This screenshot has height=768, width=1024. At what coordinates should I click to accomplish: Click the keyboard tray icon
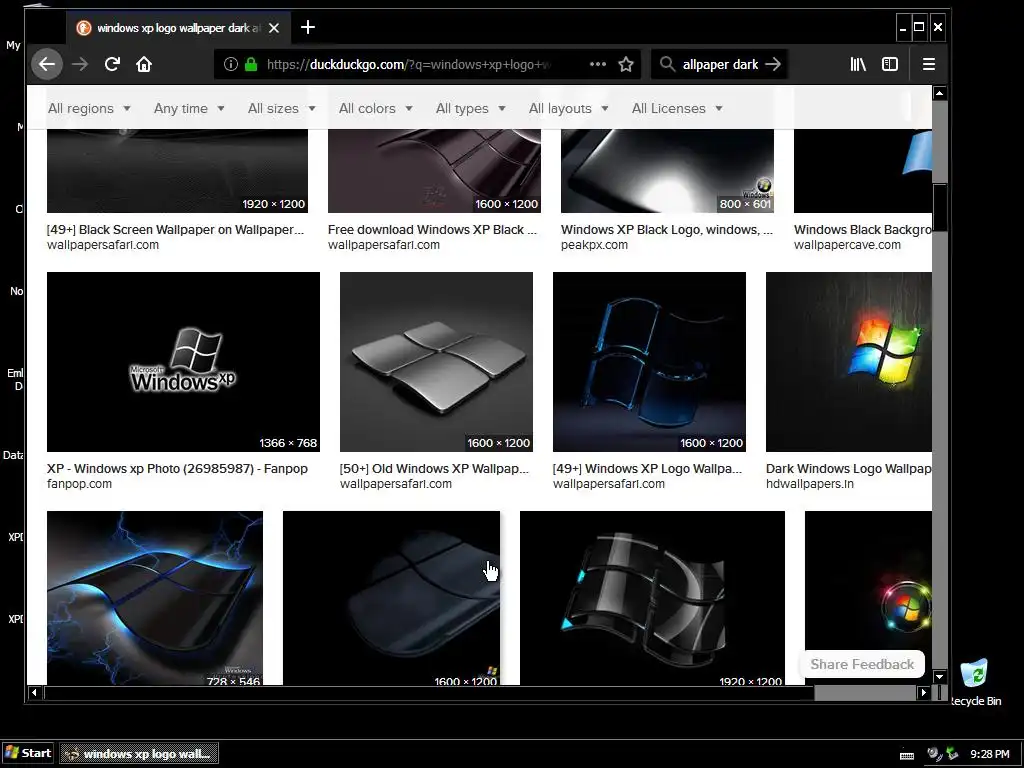906,755
